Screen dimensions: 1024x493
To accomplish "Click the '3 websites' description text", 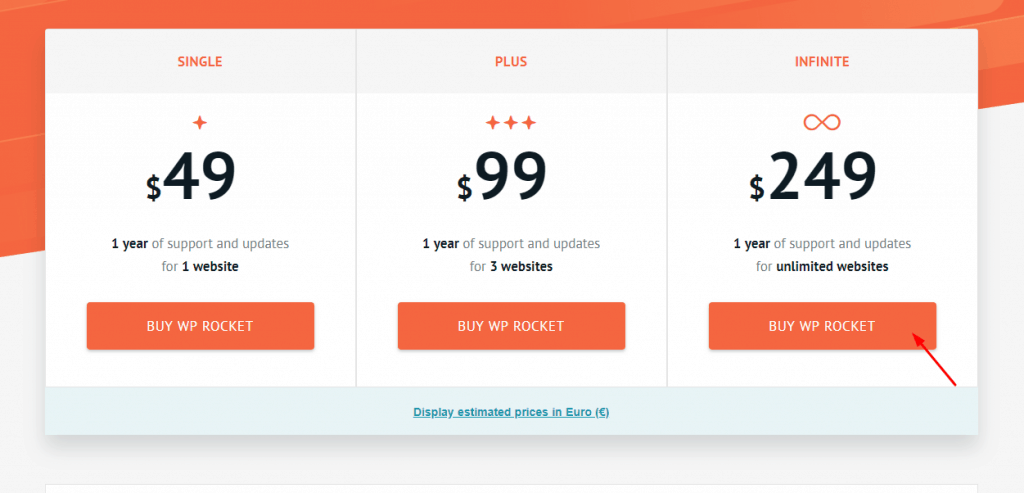I will (x=521, y=267).
